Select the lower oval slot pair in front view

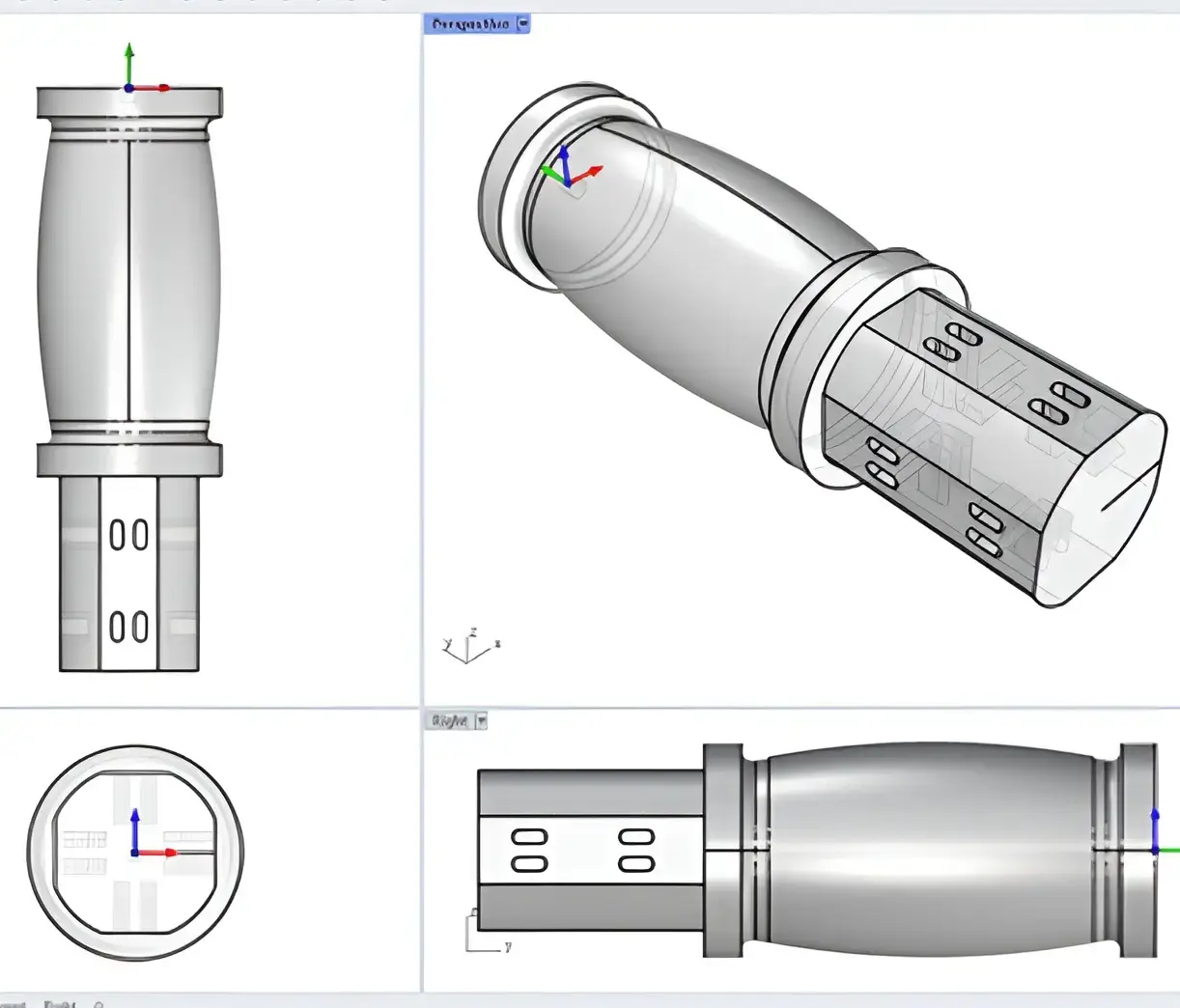point(129,627)
